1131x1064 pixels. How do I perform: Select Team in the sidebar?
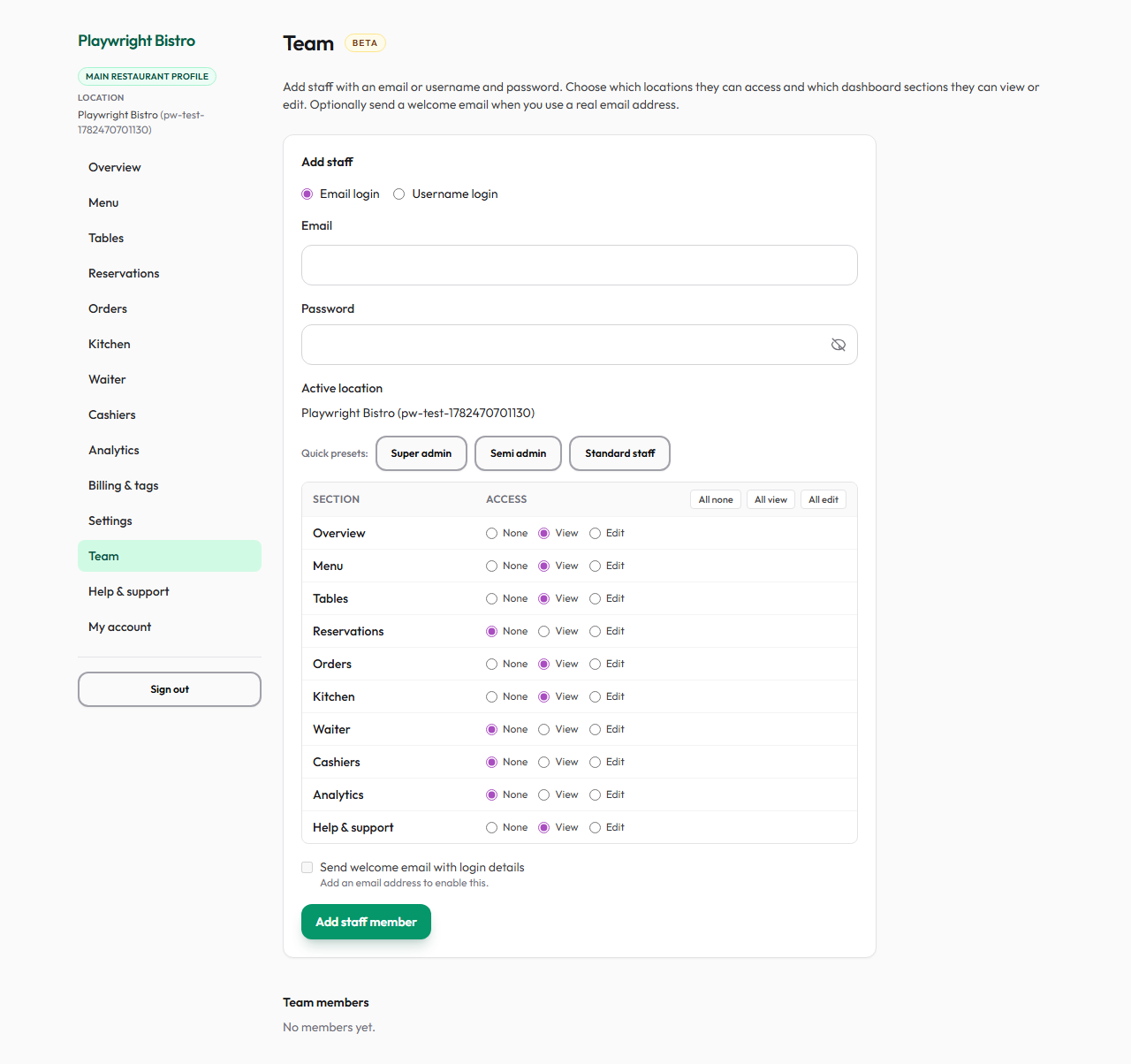click(170, 556)
